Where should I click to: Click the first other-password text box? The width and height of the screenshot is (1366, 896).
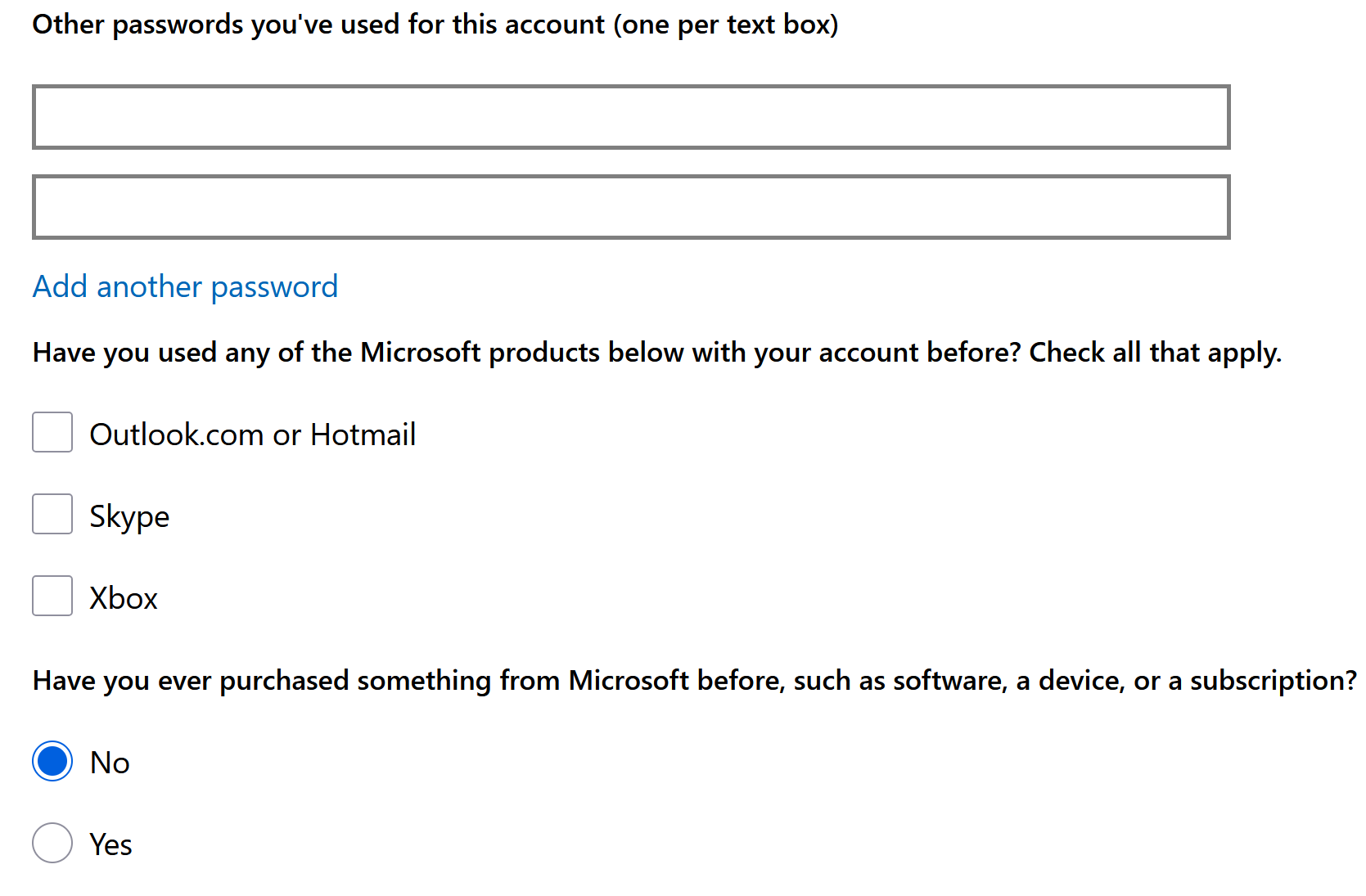[630, 117]
